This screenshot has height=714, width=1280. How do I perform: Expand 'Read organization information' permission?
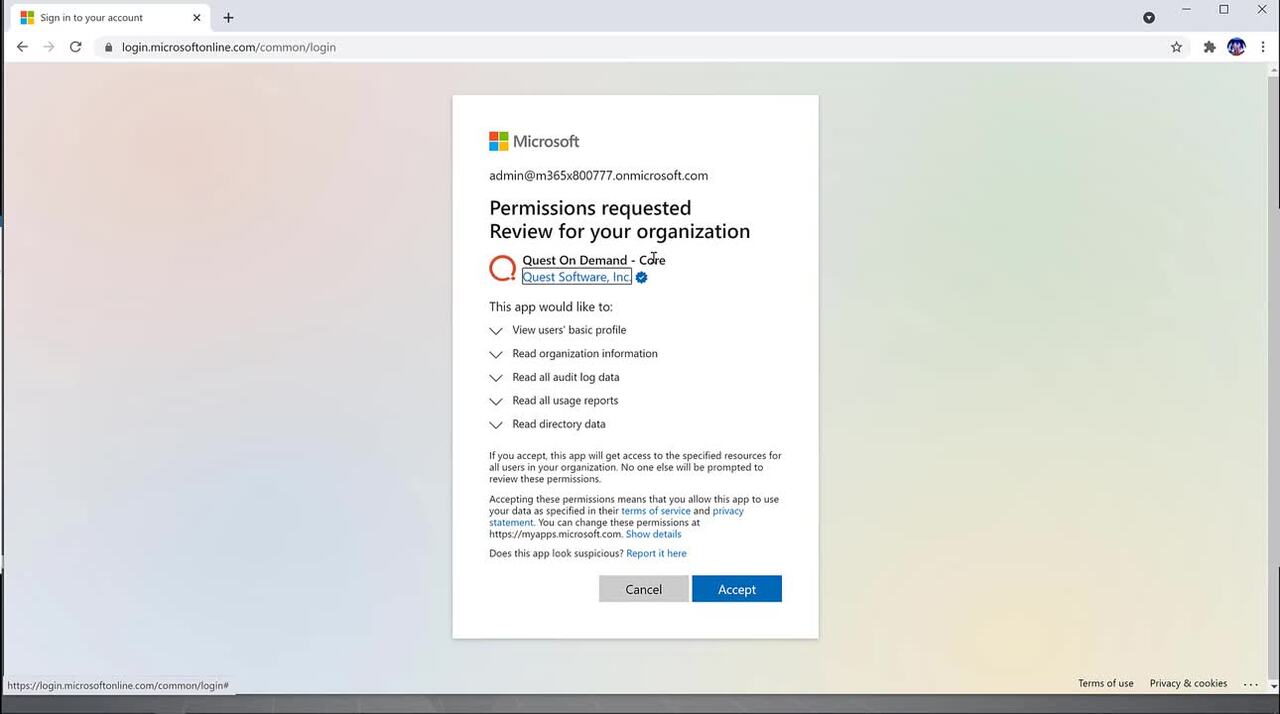[495, 354]
